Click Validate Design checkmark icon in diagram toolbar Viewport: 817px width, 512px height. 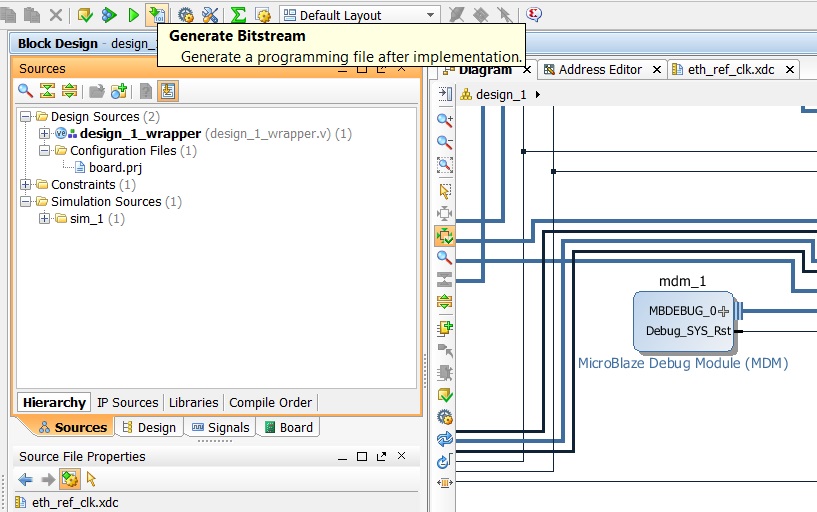pyautogui.click(x=444, y=395)
